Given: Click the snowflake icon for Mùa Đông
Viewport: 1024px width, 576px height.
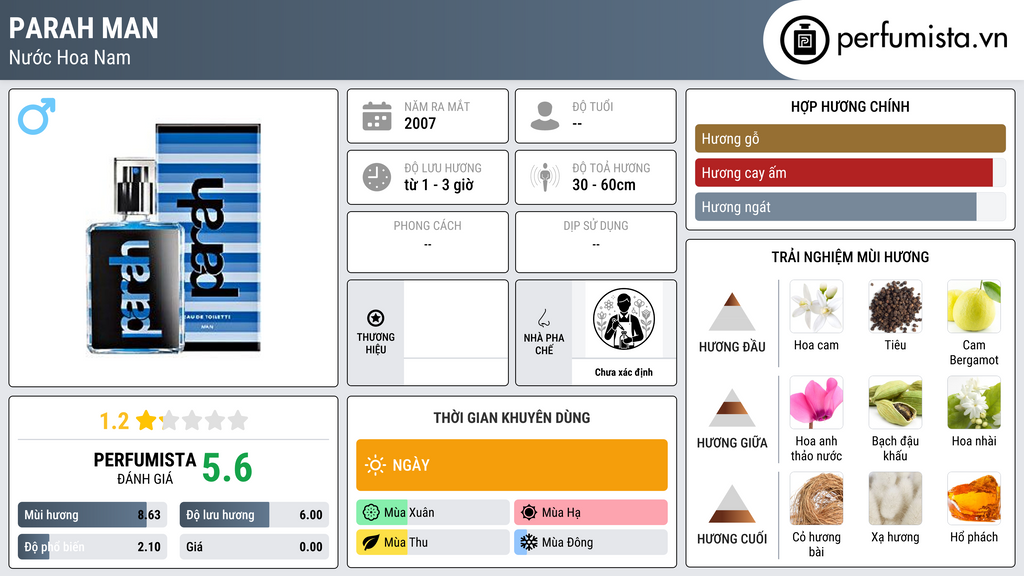Looking at the screenshot, I should 529,542.
